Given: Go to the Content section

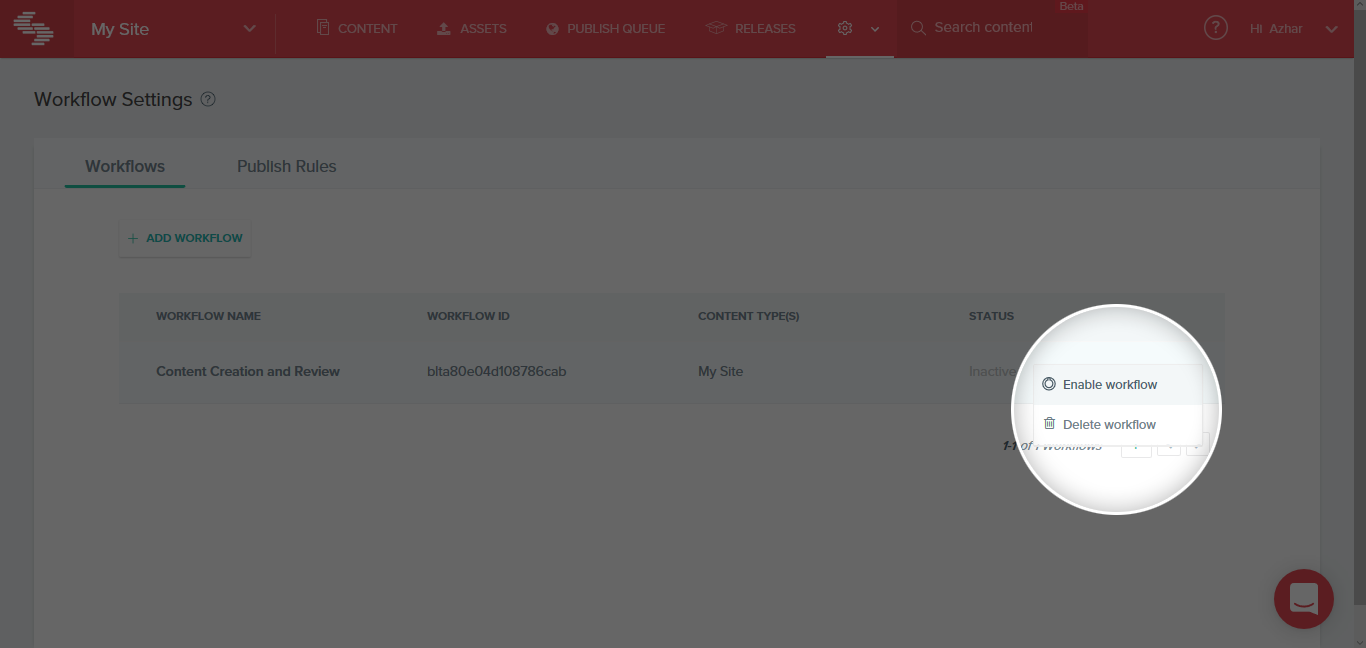Looking at the screenshot, I should click(357, 28).
